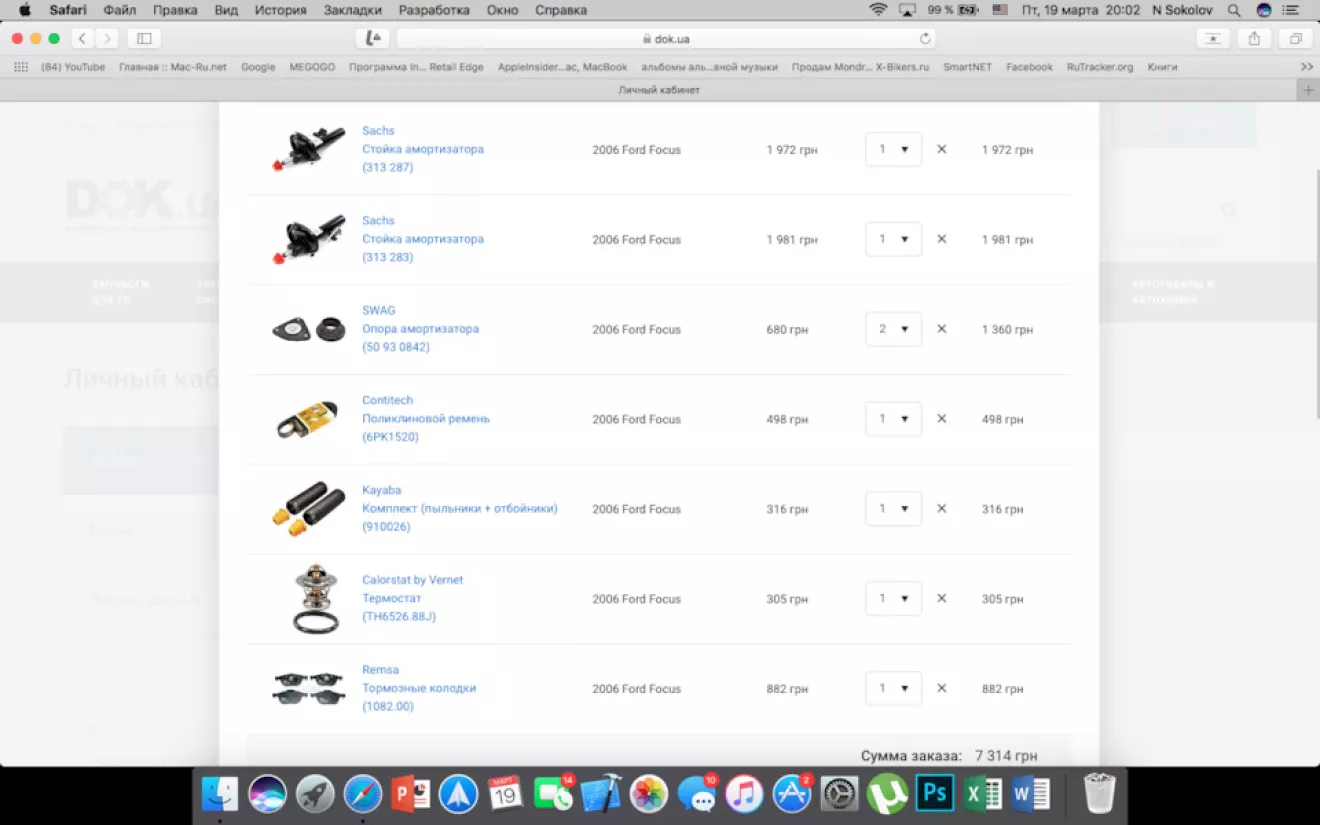The image size is (1320, 825).
Task: Follow the Комплект (пыльники + отбойники) link
Action: [460, 509]
